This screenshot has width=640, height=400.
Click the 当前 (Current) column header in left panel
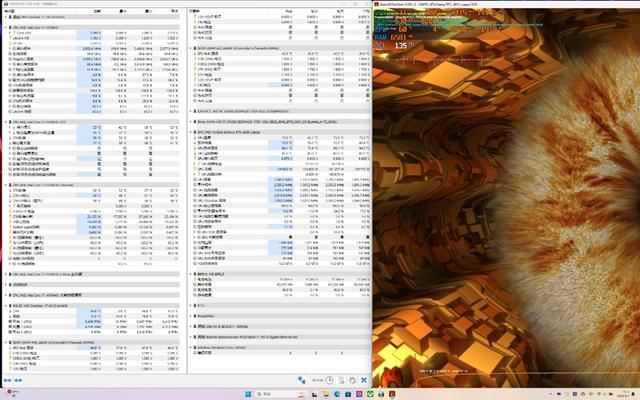[x=96, y=11]
